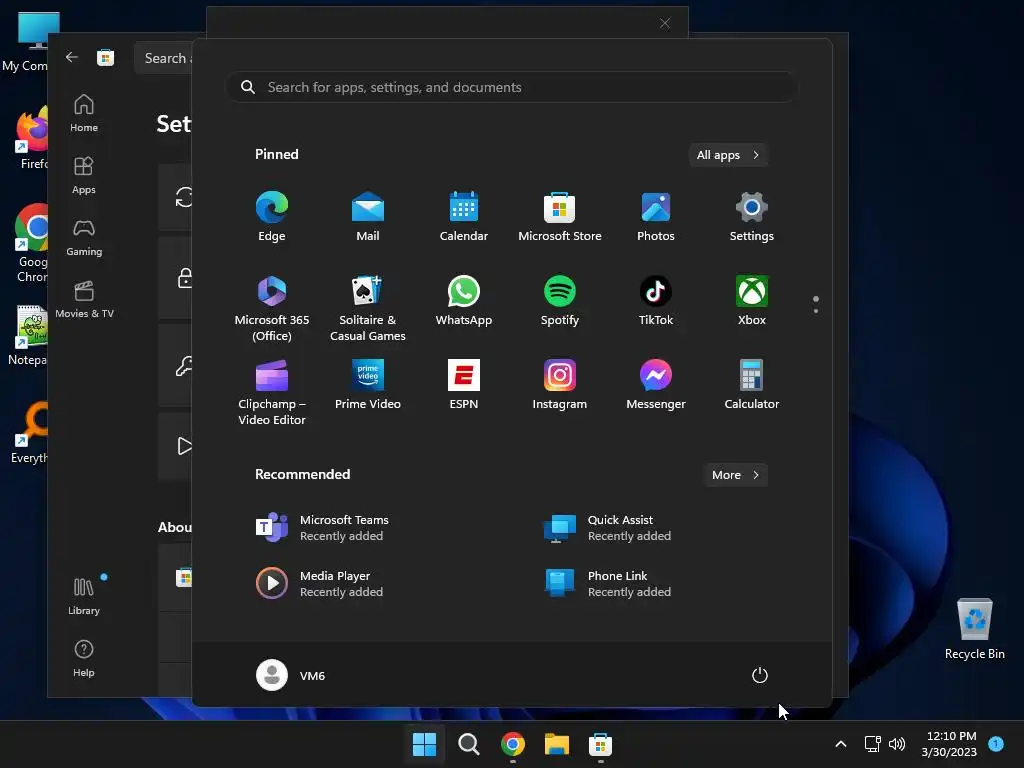Open File Explorer from the taskbar
This screenshot has height=768, width=1024.
[556, 744]
